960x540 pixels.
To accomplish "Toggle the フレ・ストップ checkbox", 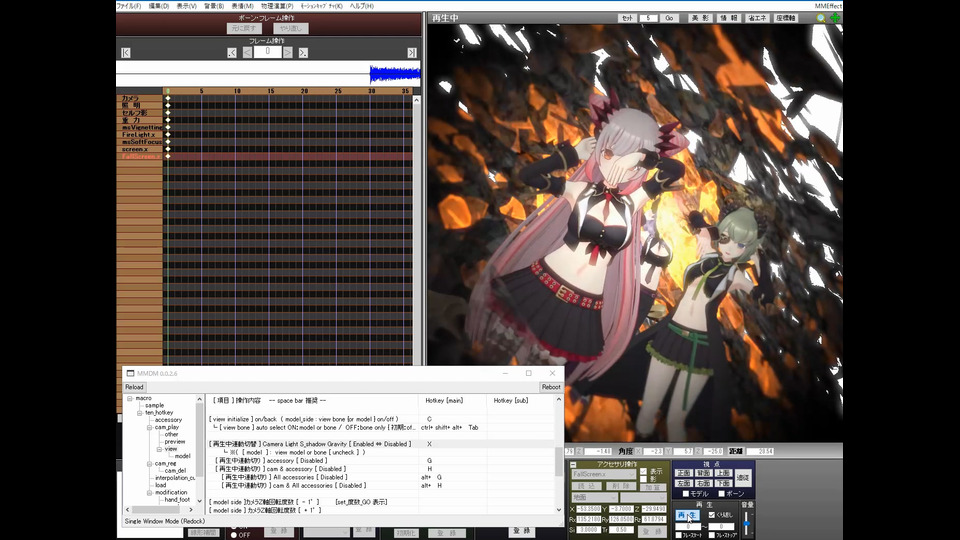I will 711,535.
